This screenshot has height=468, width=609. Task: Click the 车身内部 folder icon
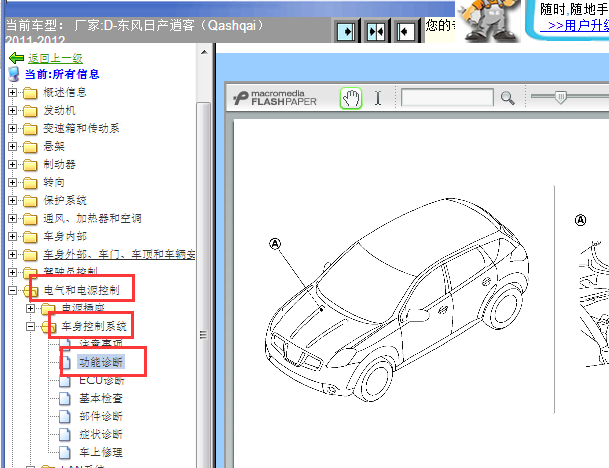[30, 237]
